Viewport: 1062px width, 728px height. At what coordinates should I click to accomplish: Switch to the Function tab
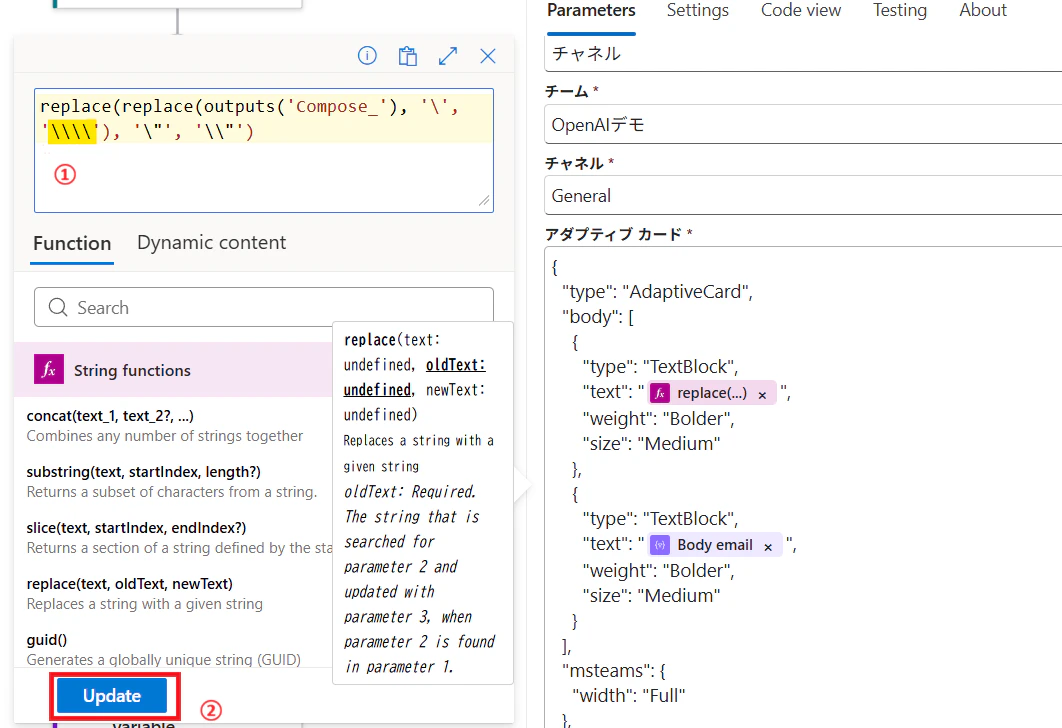[x=72, y=244]
